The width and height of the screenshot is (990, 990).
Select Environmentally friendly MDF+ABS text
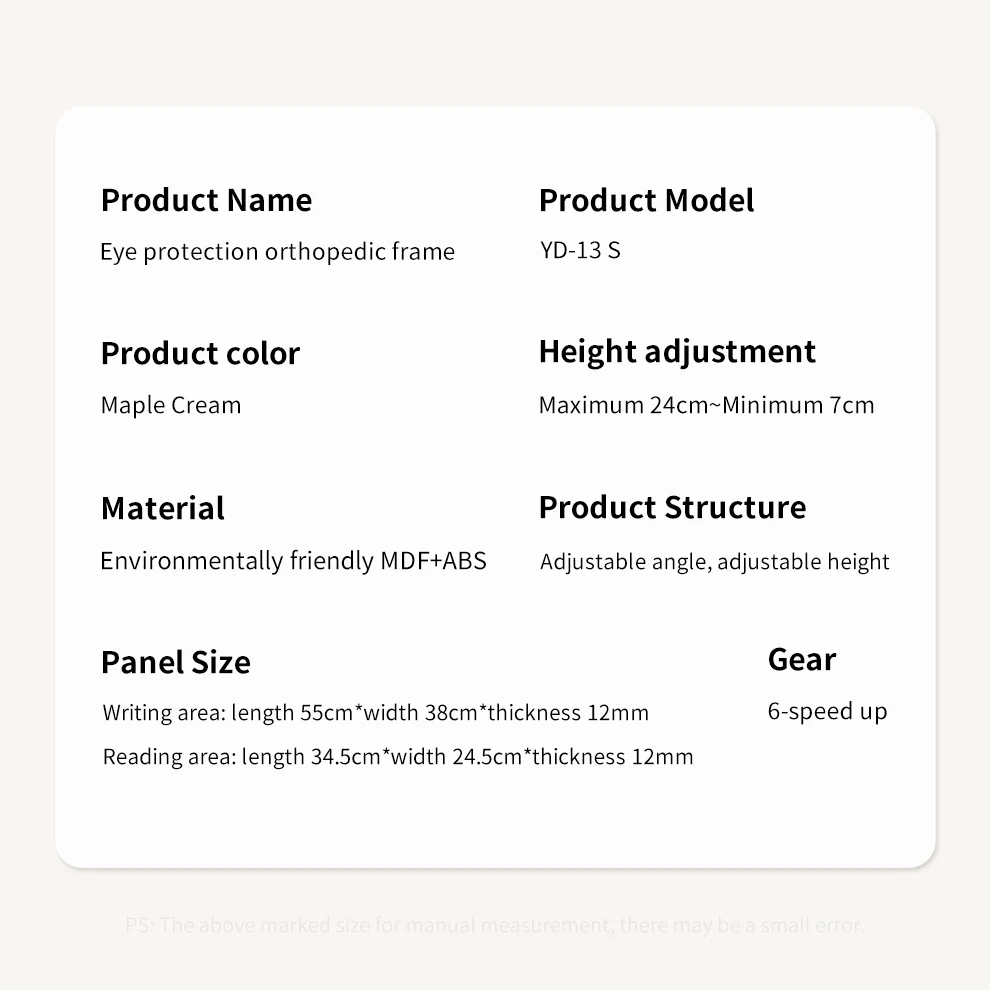(294, 561)
